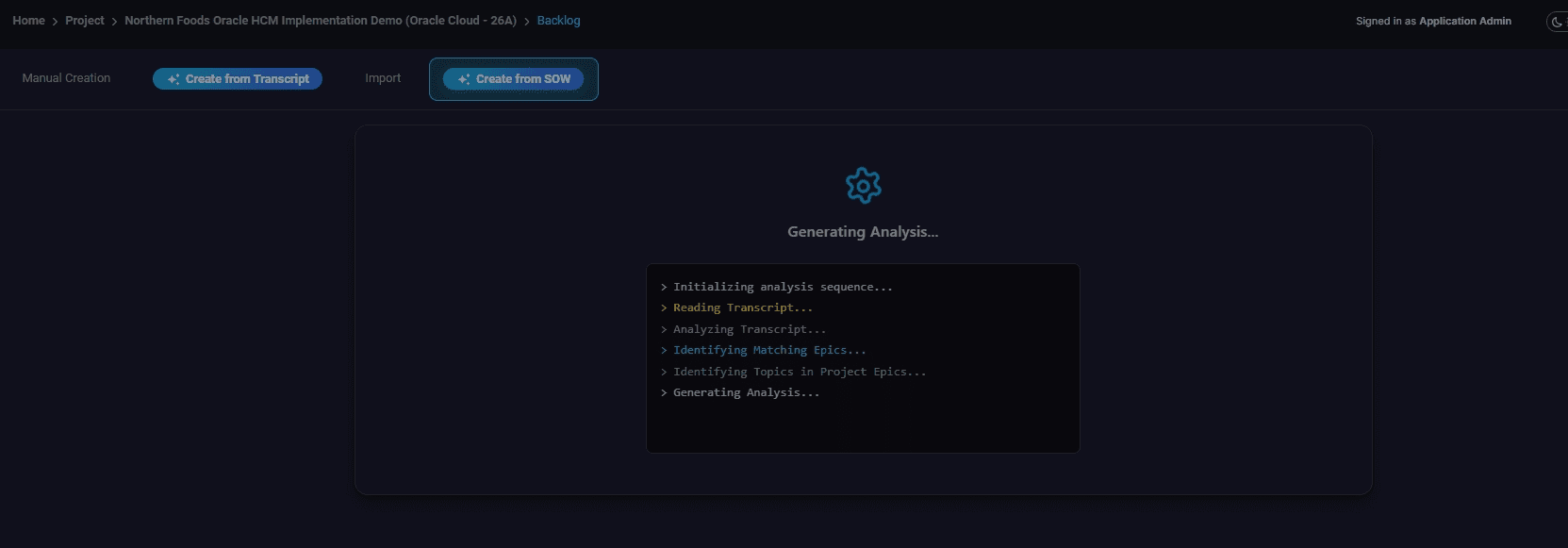Open Northern Foods Oracle HCM project breadcrumb
Screen dimensions: 1568x548
pyautogui.click(x=321, y=21)
